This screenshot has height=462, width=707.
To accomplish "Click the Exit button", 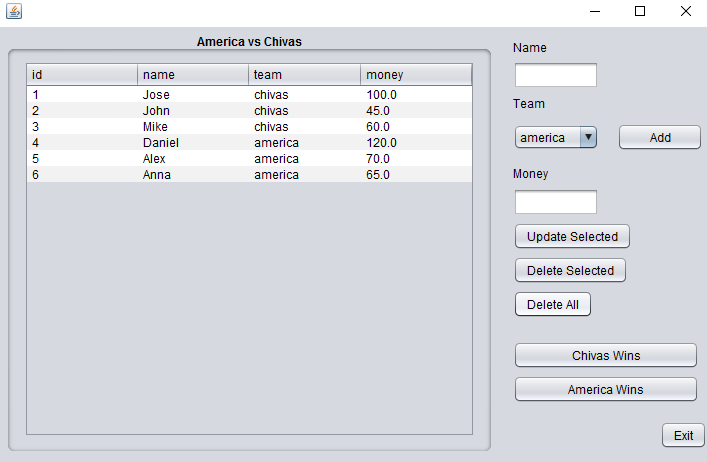I will click(x=683, y=435).
